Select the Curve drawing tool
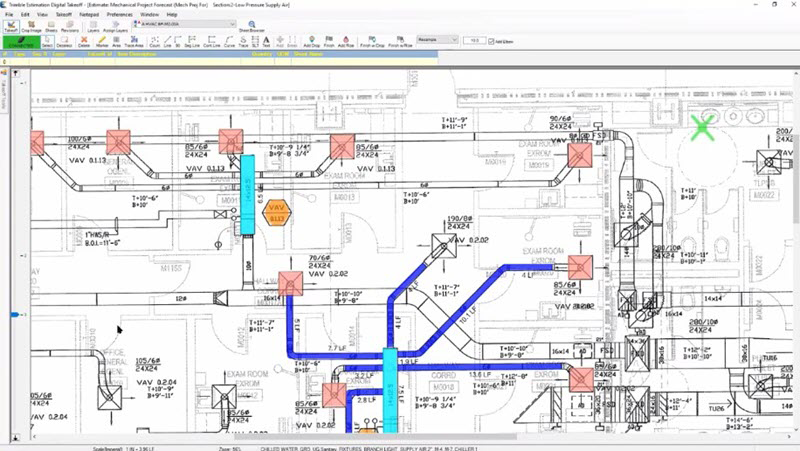 pos(229,42)
